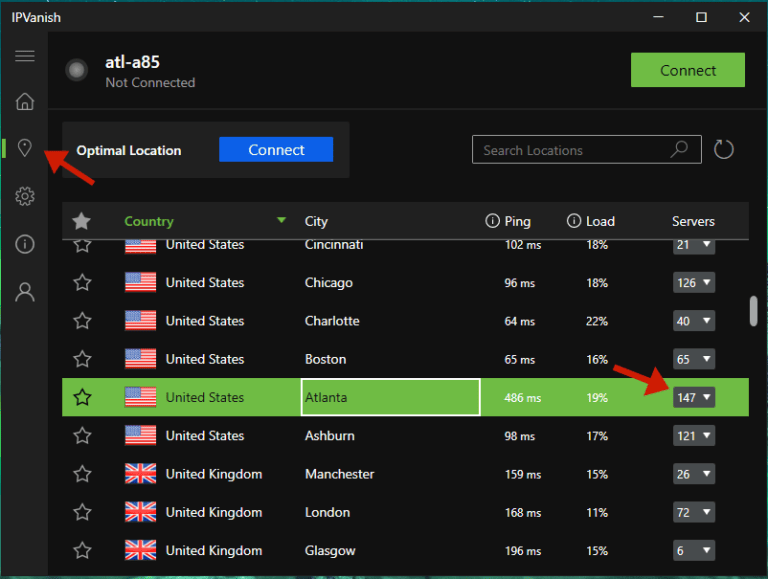Click blue Connect for Optimal Location
768x579 pixels.
(x=276, y=150)
